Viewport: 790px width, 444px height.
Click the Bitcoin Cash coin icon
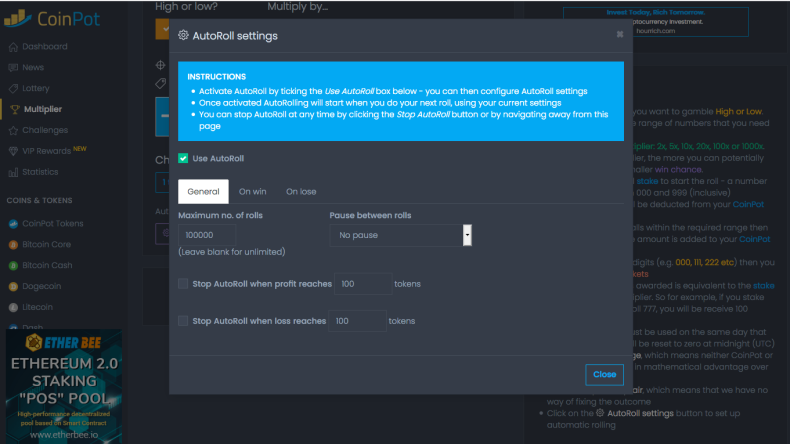coord(14,266)
